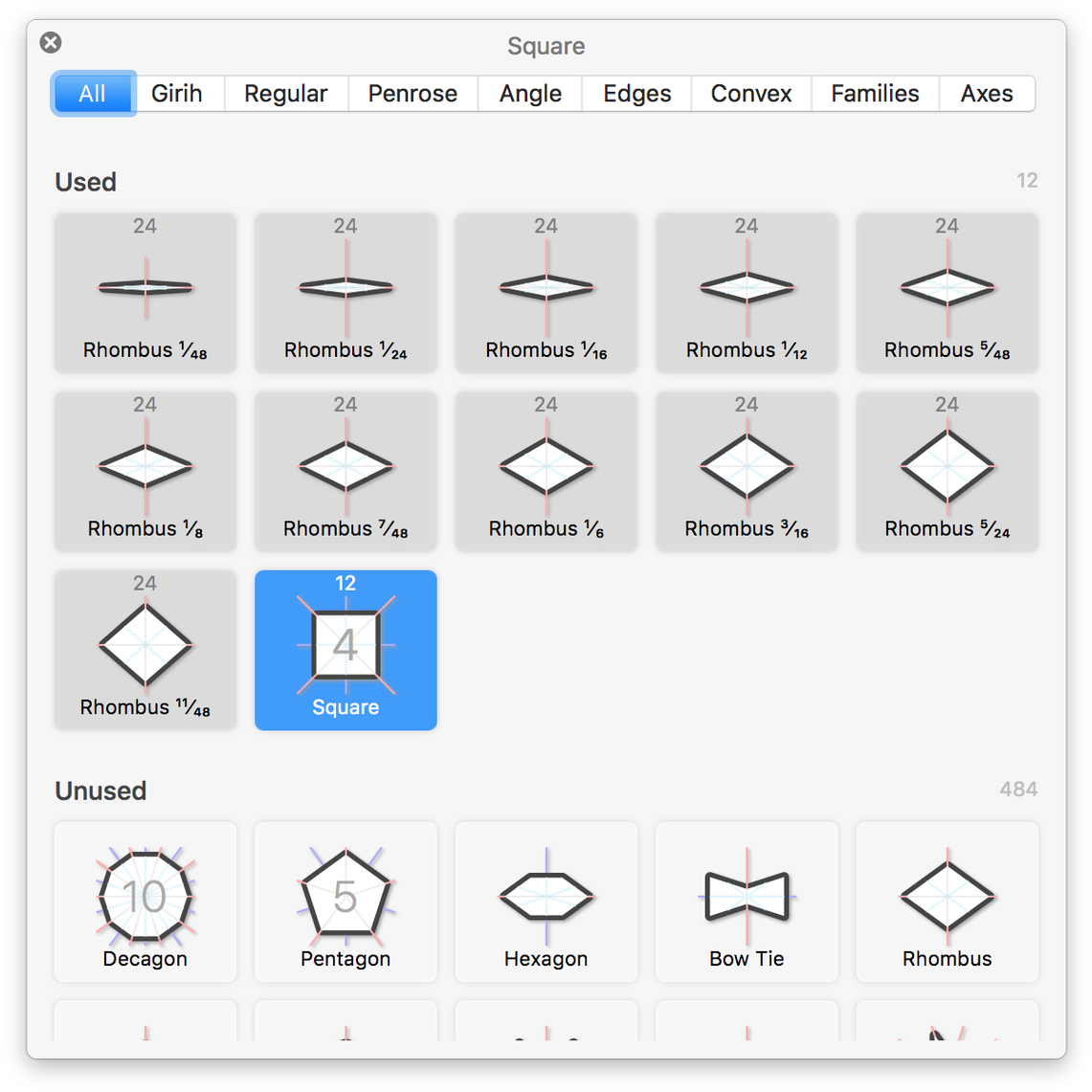Open the Edges tab

pos(636,94)
